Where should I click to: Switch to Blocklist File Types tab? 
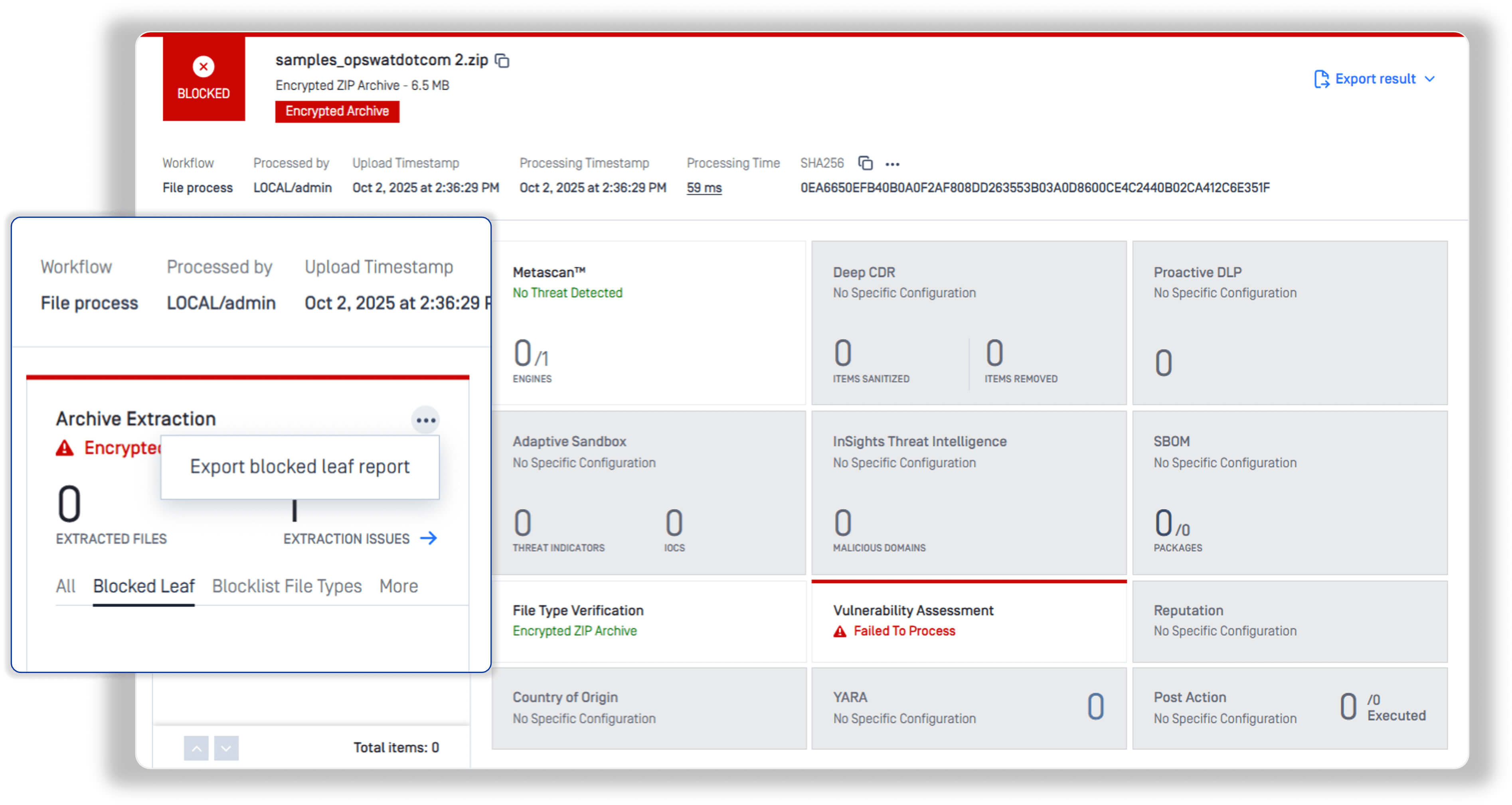pos(287,586)
